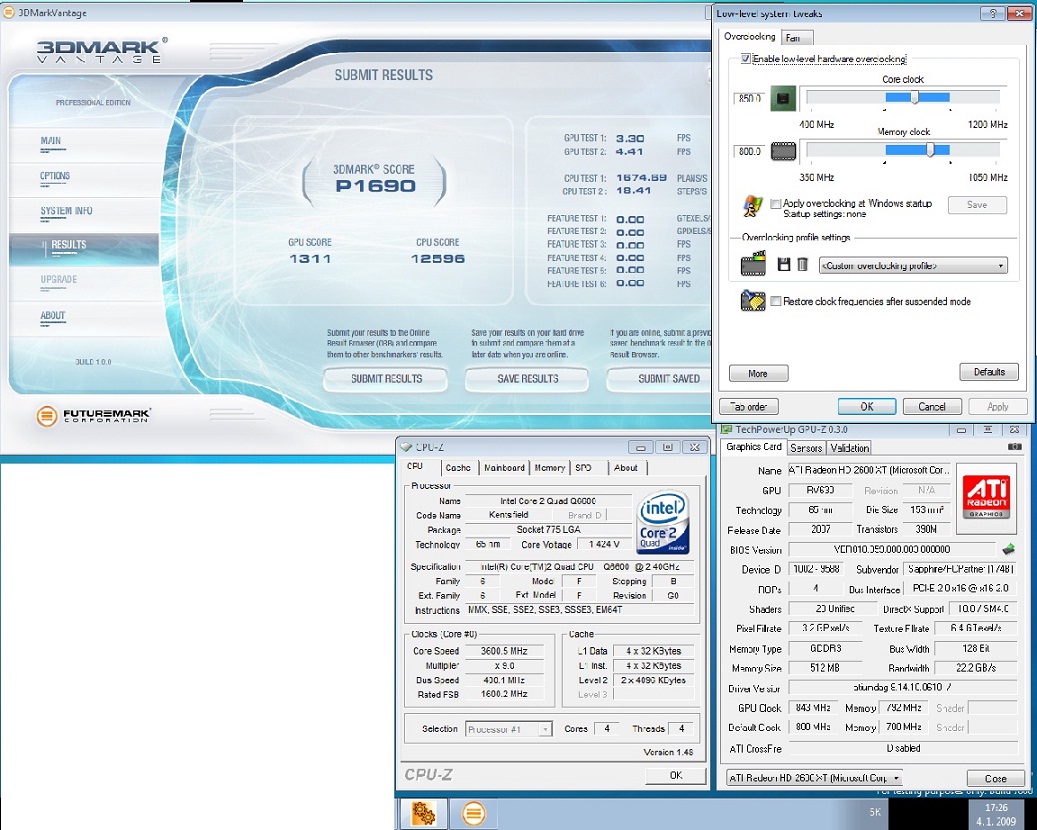Screen dimensions: 1037x830
Task: Open the CPU-Z Cache tab
Action: click(x=458, y=468)
